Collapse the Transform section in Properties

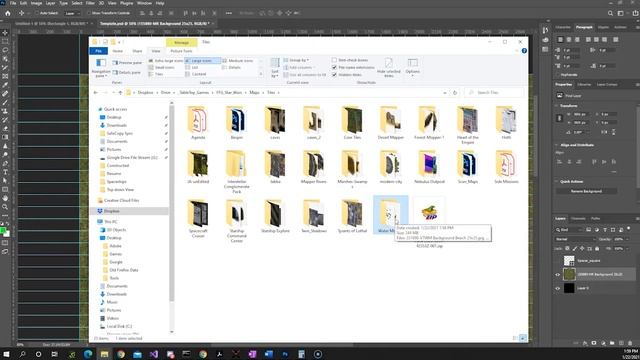click(557, 106)
